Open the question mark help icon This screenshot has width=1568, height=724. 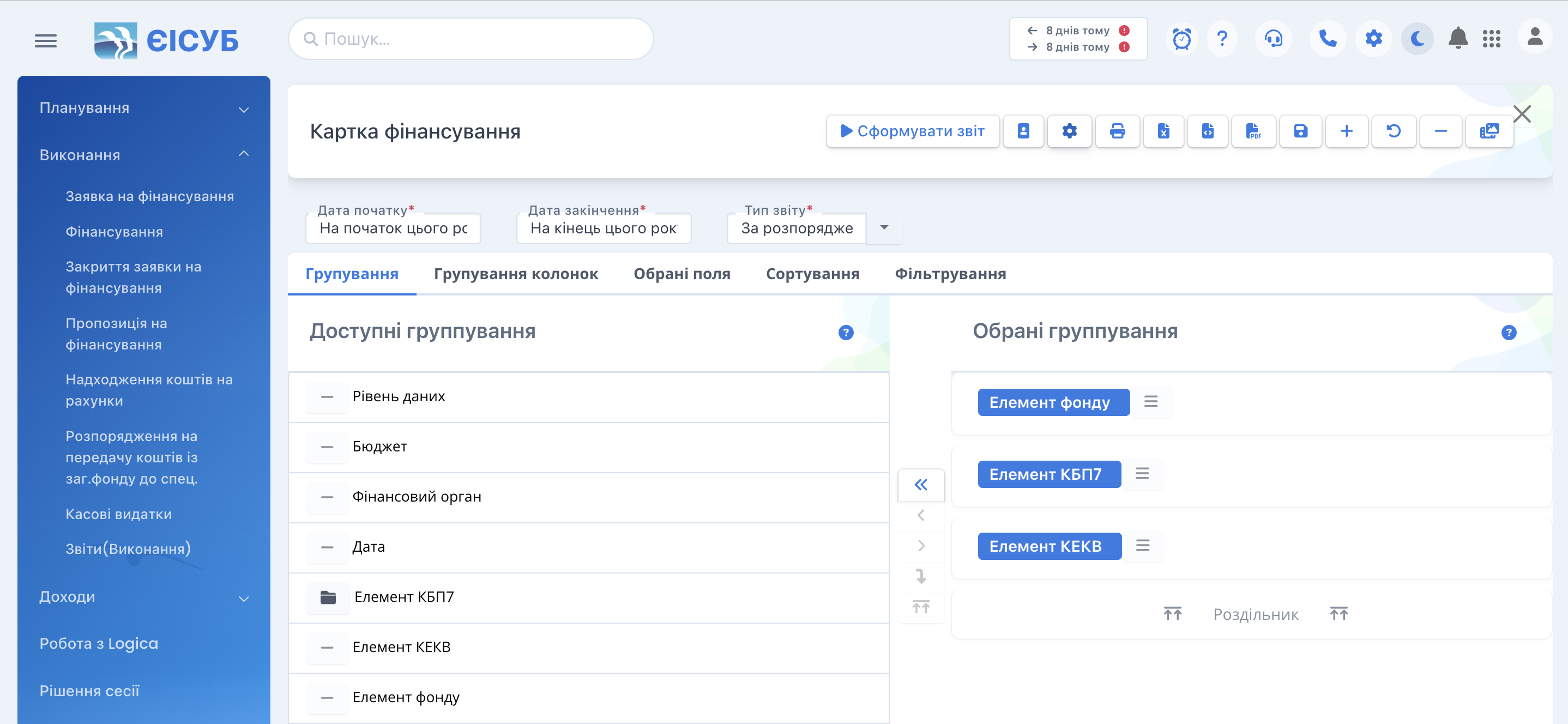click(x=1222, y=39)
